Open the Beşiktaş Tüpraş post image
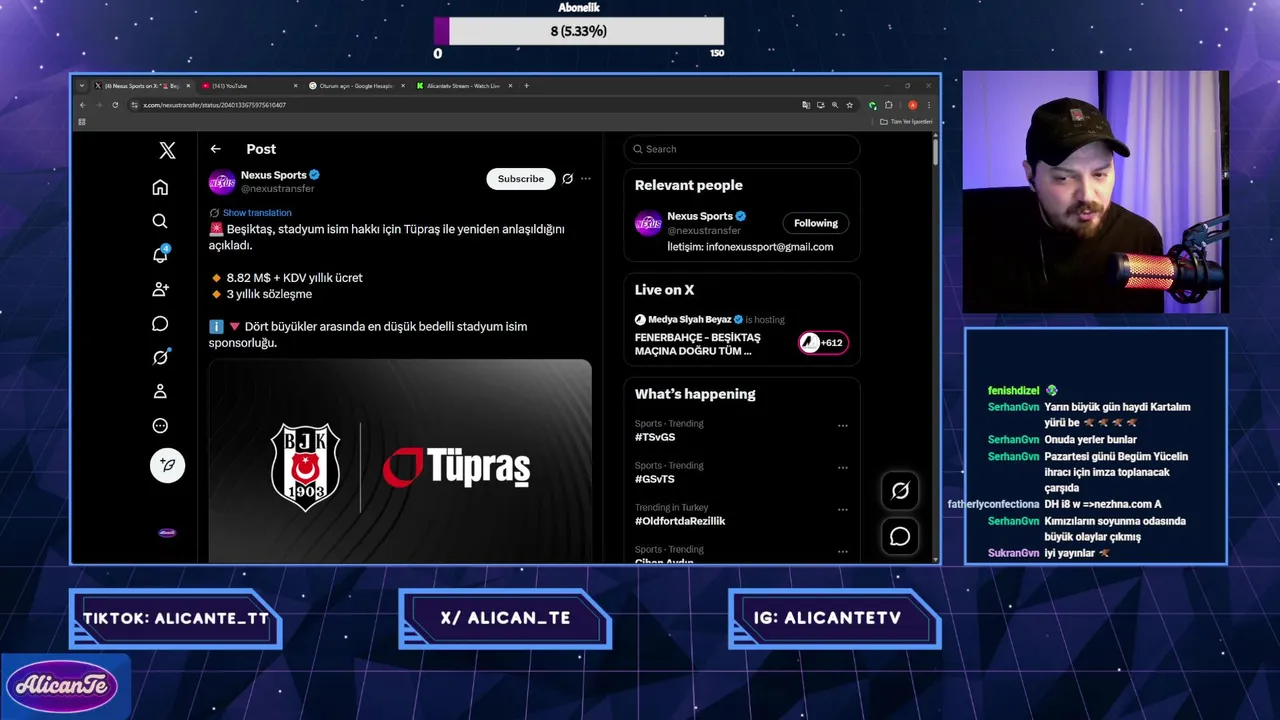1280x720 pixels. [400, 461]
